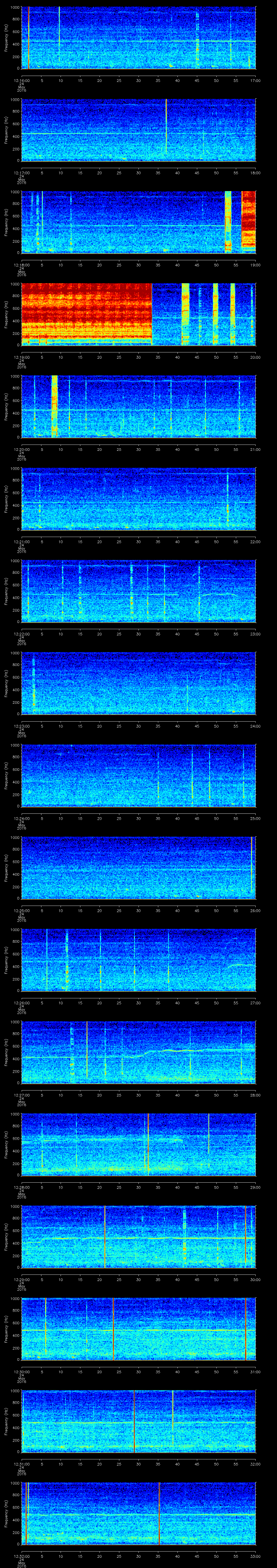The width and height of the screenshot is (277, 1568).
Task: Click the 12:20:00 time axis label
Action: (22, 449)
